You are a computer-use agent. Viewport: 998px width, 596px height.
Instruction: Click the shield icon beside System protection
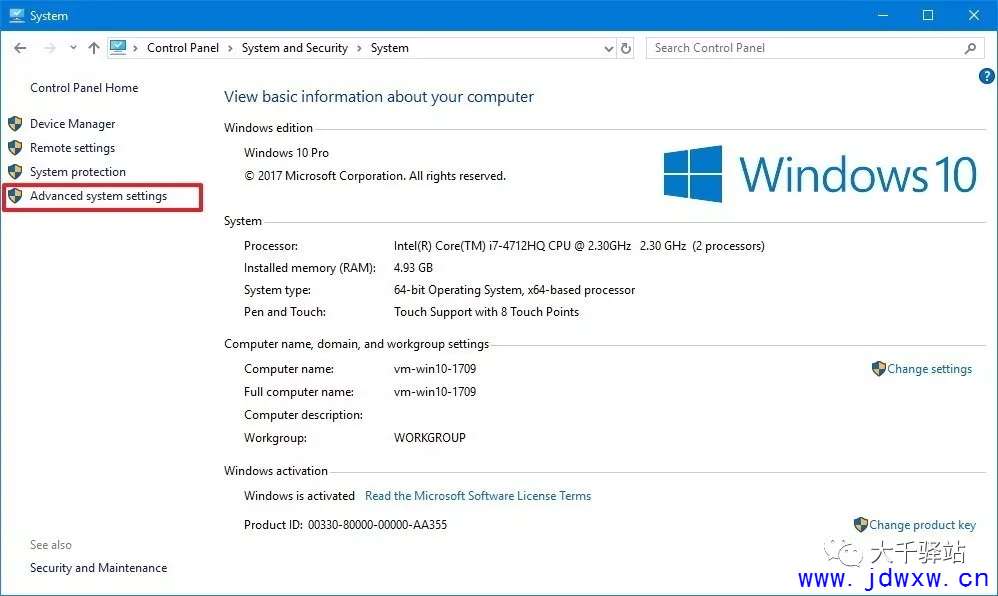click(15, 172)
